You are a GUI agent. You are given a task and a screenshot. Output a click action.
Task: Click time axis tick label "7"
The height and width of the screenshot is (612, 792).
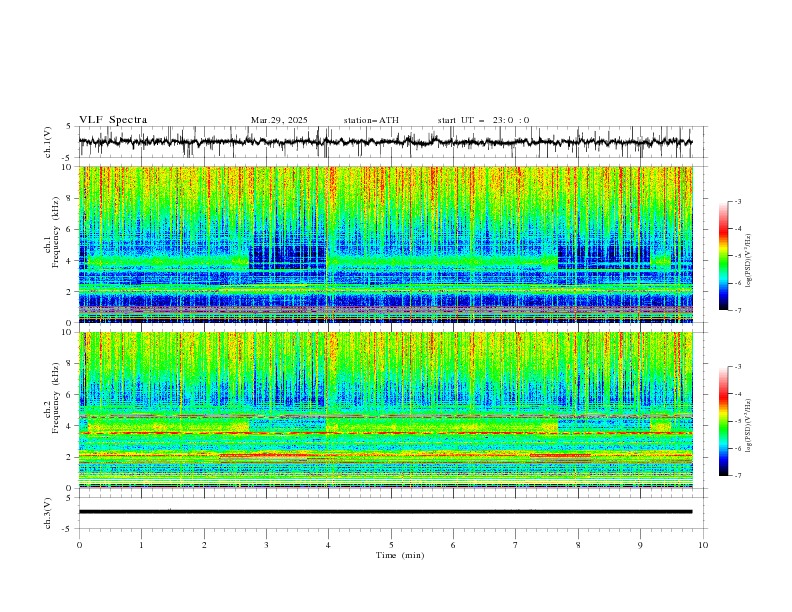[516, 545]
